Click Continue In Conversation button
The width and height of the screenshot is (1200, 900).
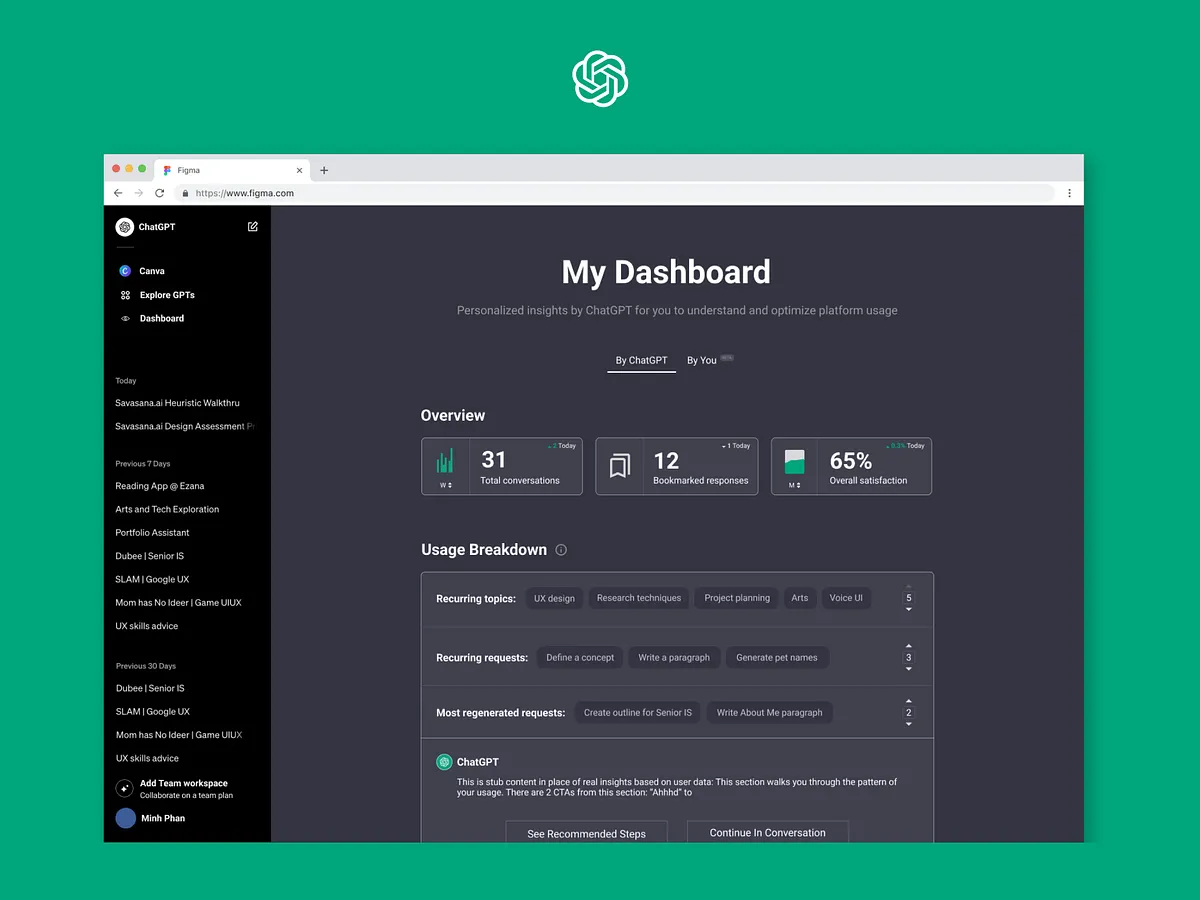coord(767,832)
